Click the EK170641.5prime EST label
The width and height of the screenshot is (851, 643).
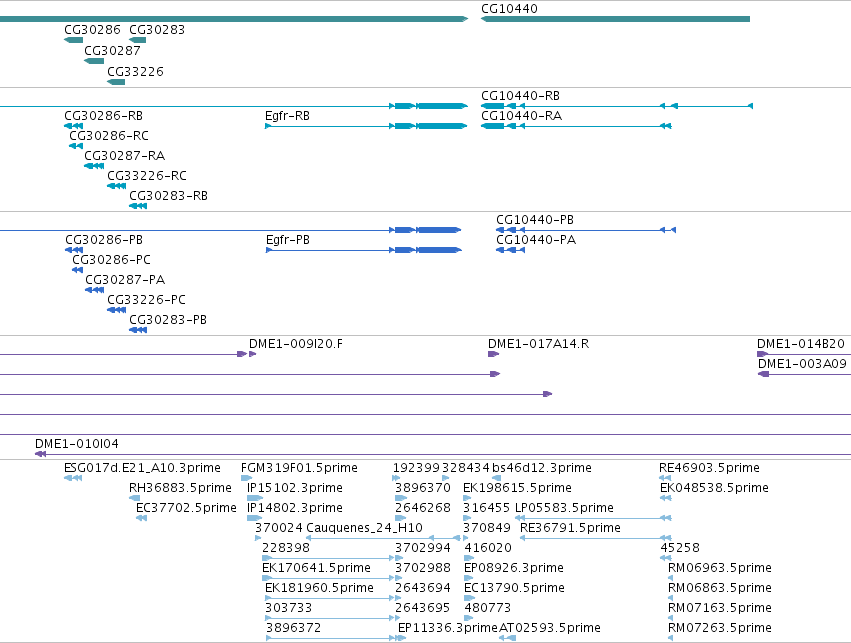point(316,568)
